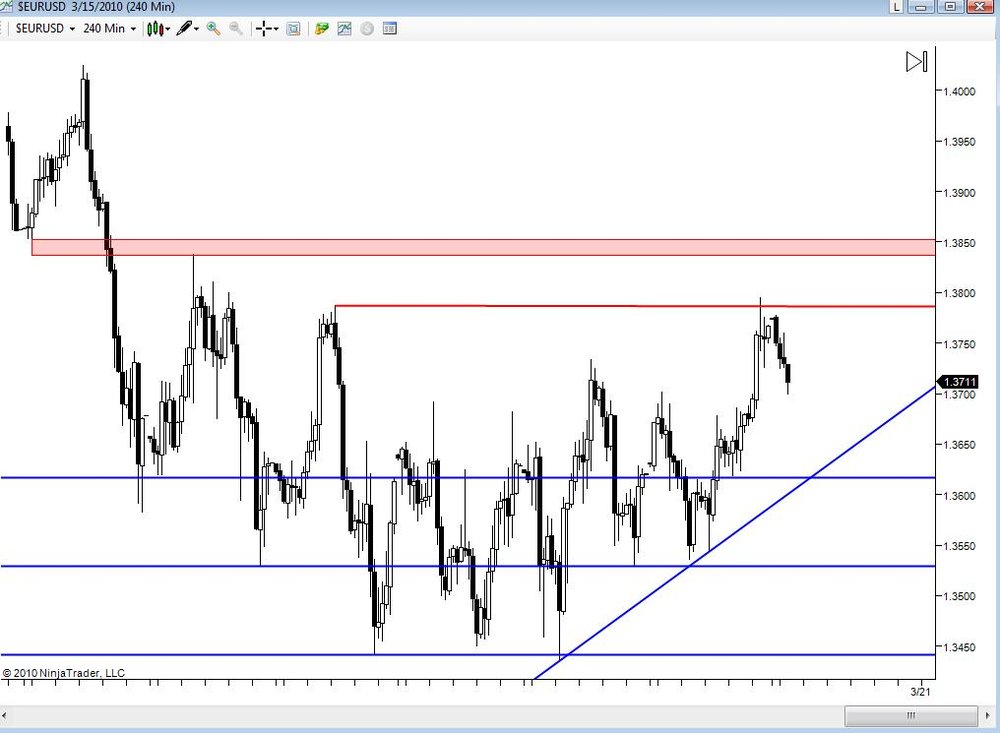Click the 1.3950 price axis label
Image resolution: width=1000 pixels, height=733 pixels.
959,142
